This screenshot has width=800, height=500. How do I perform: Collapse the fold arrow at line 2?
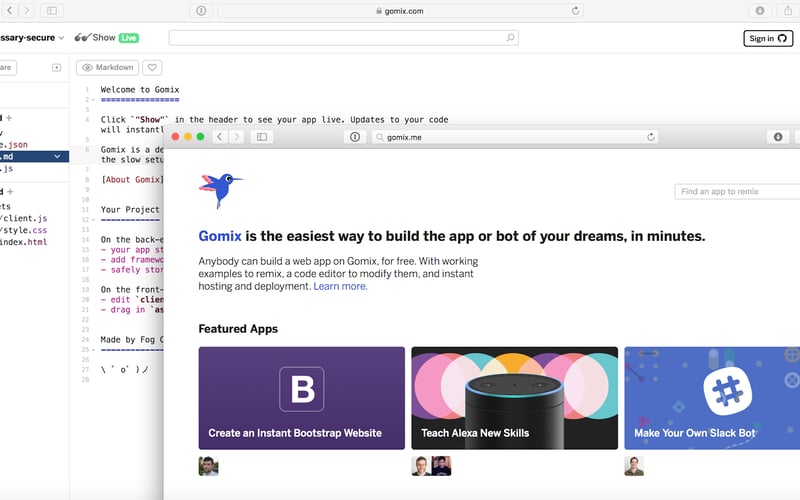[93, 99]
